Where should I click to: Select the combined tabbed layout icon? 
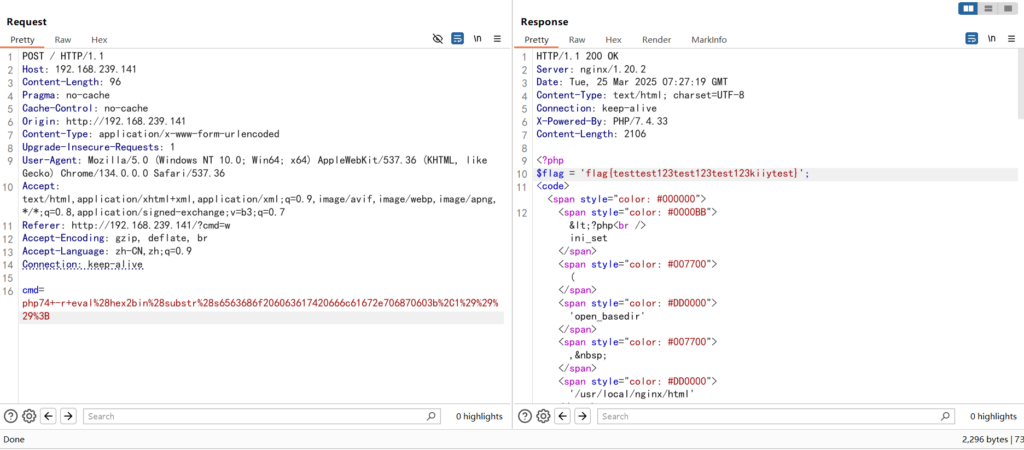click(x=1007, y=9)
